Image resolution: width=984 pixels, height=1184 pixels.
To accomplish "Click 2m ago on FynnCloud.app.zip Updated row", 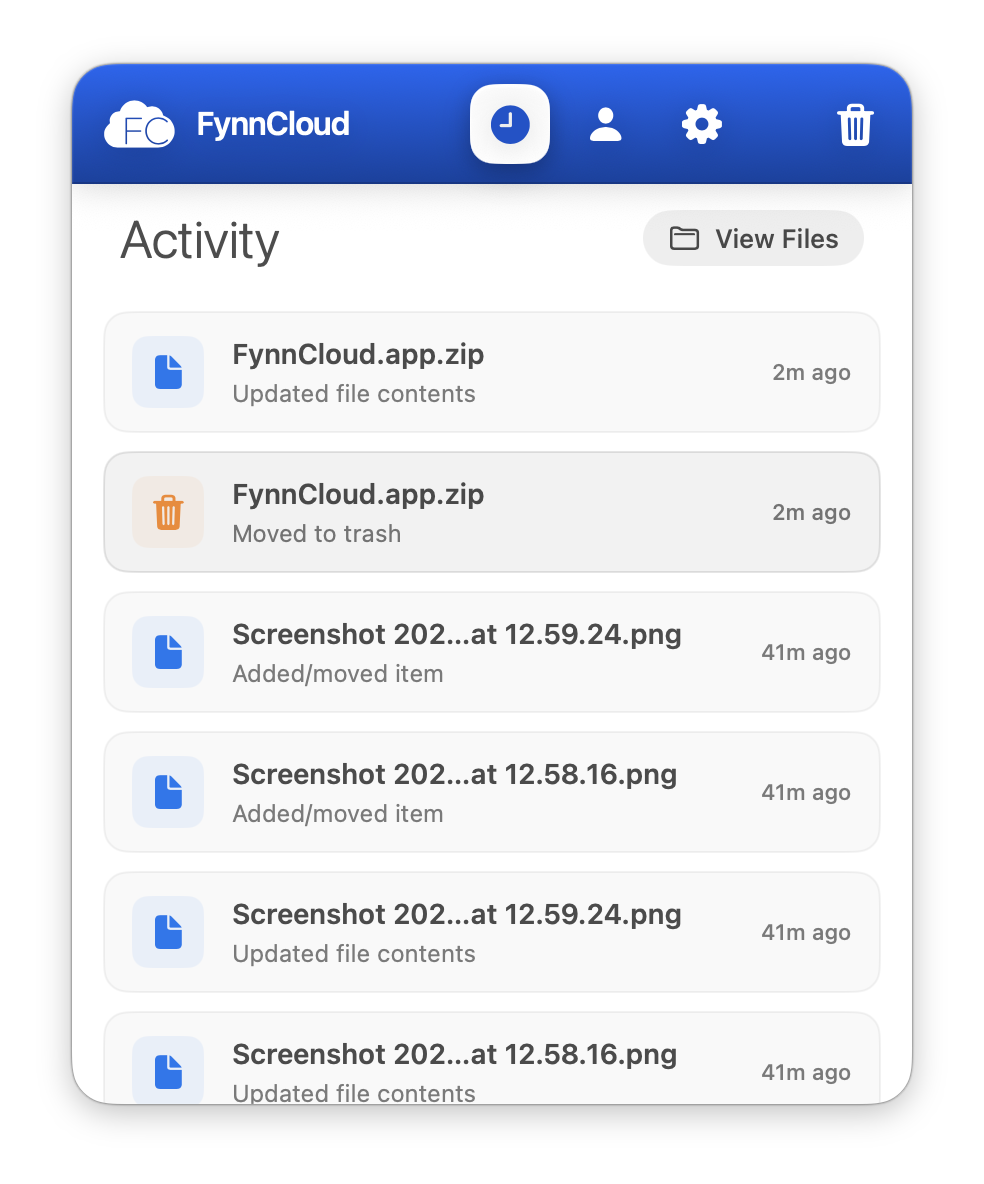I will [811, 373].
